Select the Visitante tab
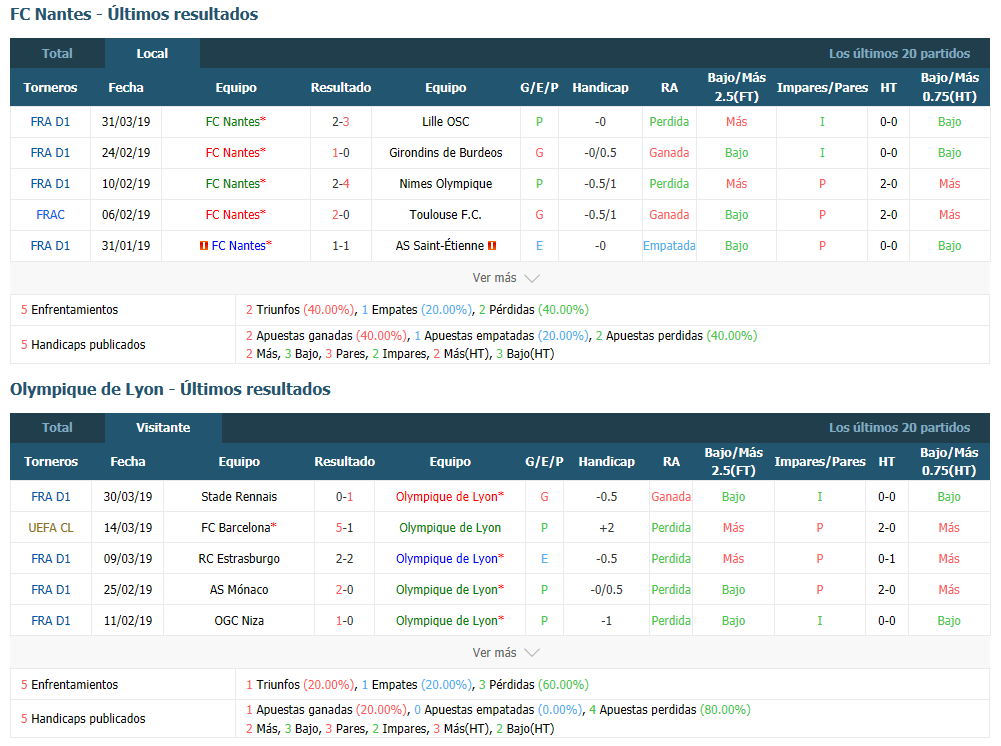This screenshot has width=1001, height=746. pos(163,428)
